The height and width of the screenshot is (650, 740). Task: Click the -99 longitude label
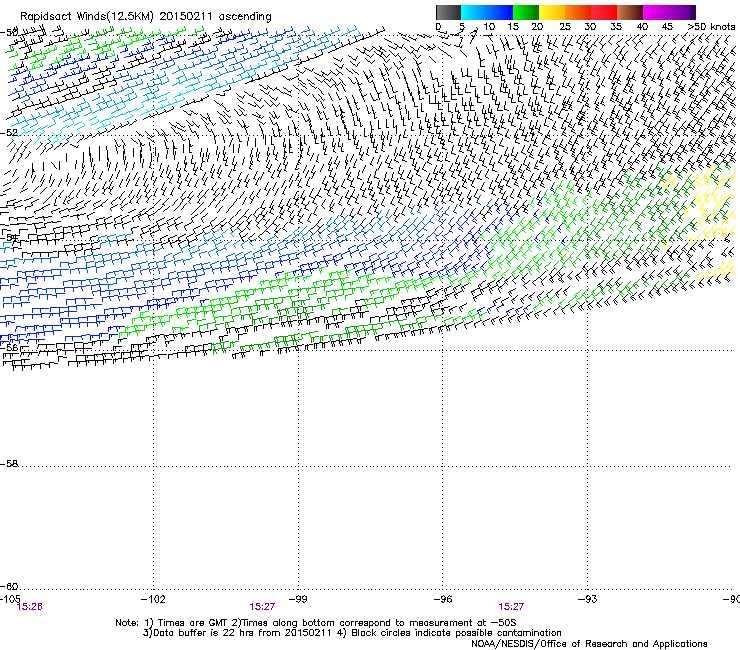click(x=298, y=599)
